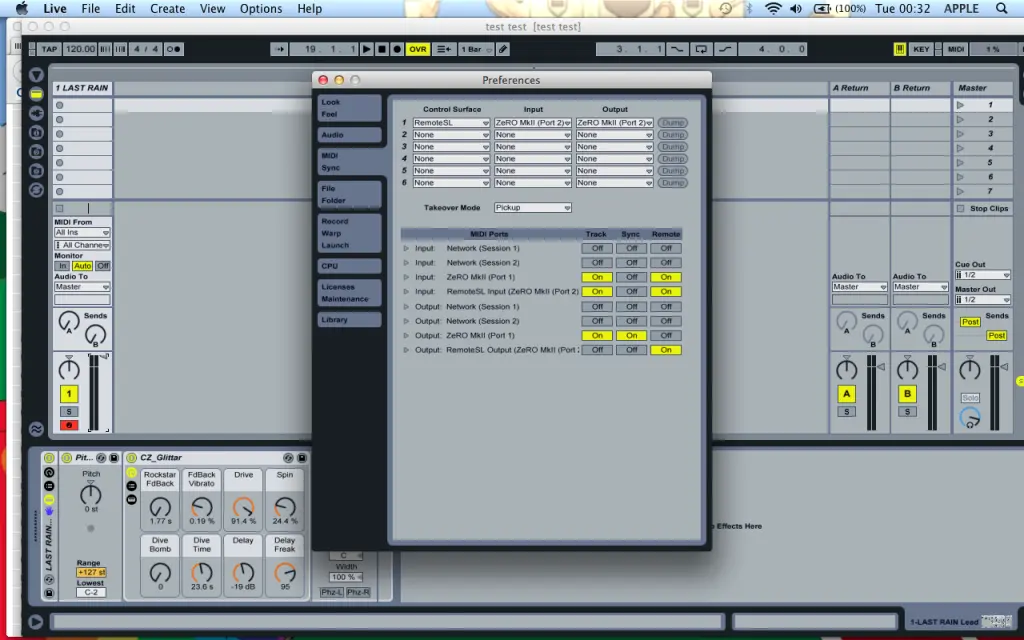Open the Options menu
1024x640 pixels.
(x=261, y=8)
